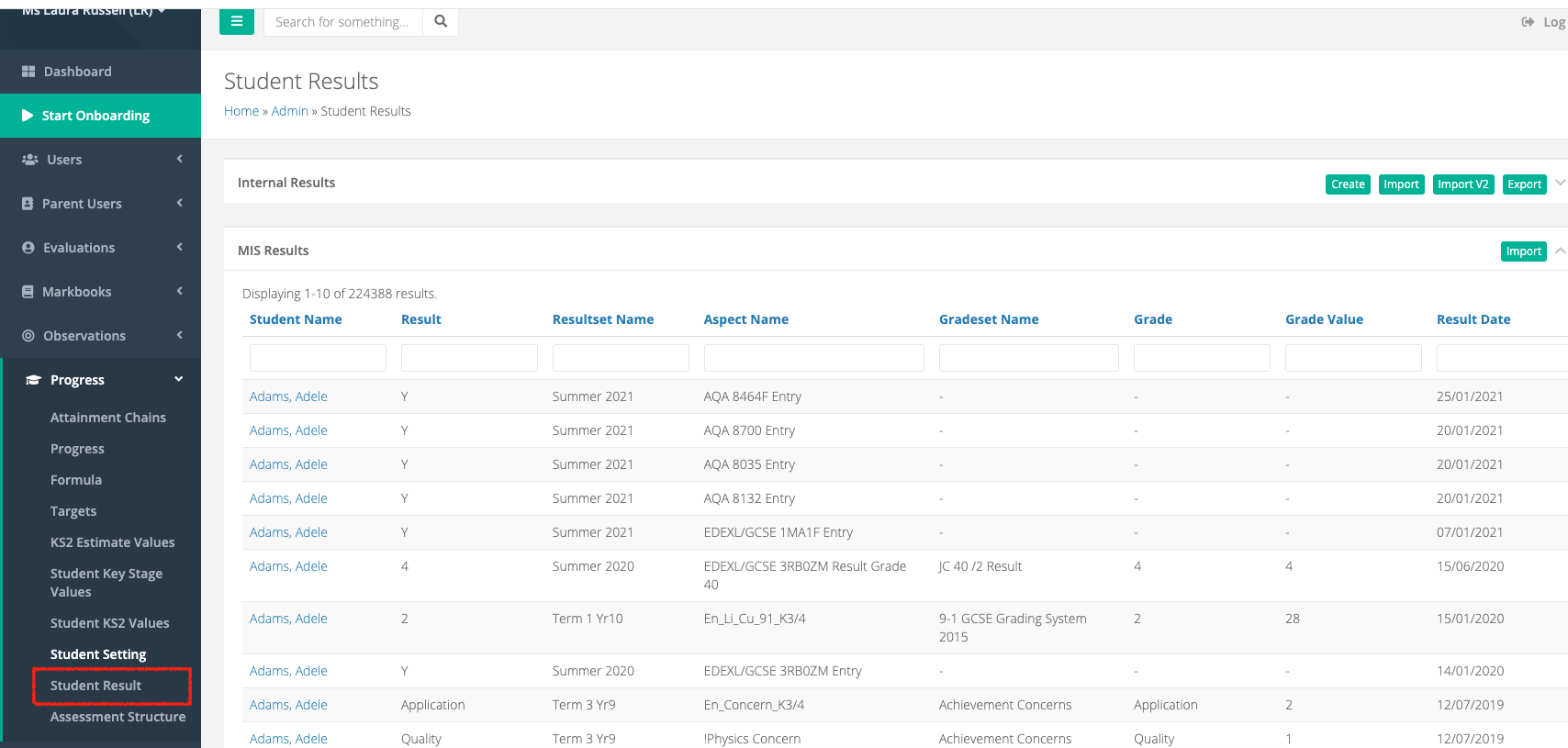Click the Observations target icon

coord(28,336)
